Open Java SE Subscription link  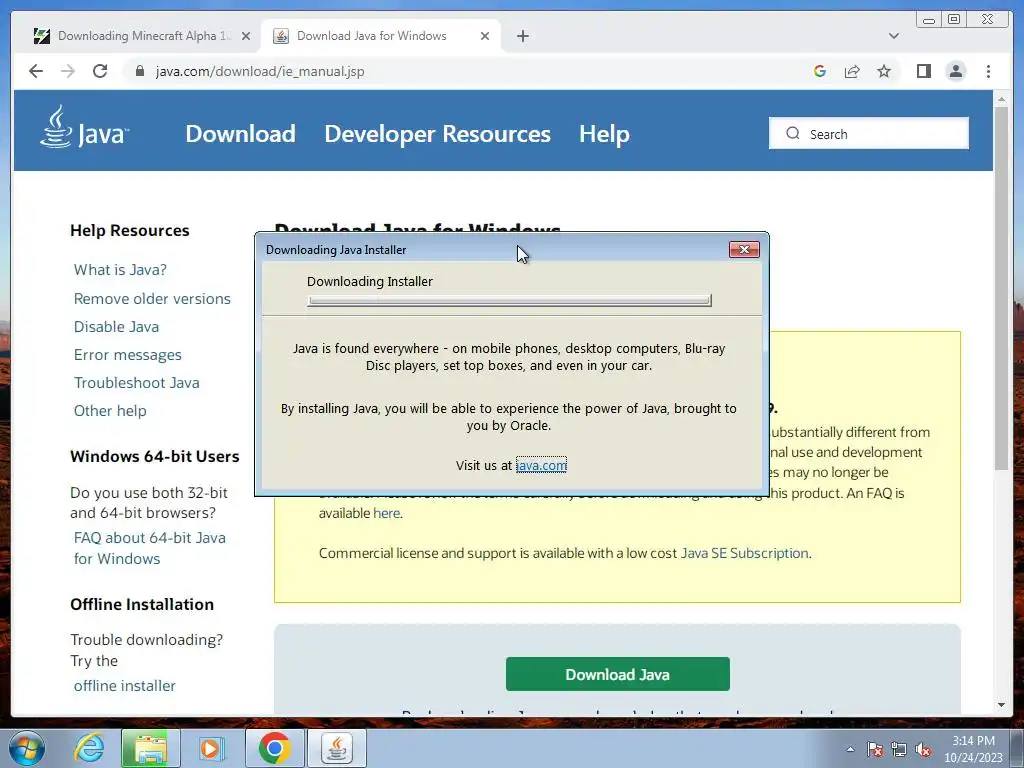click(744, 553)
